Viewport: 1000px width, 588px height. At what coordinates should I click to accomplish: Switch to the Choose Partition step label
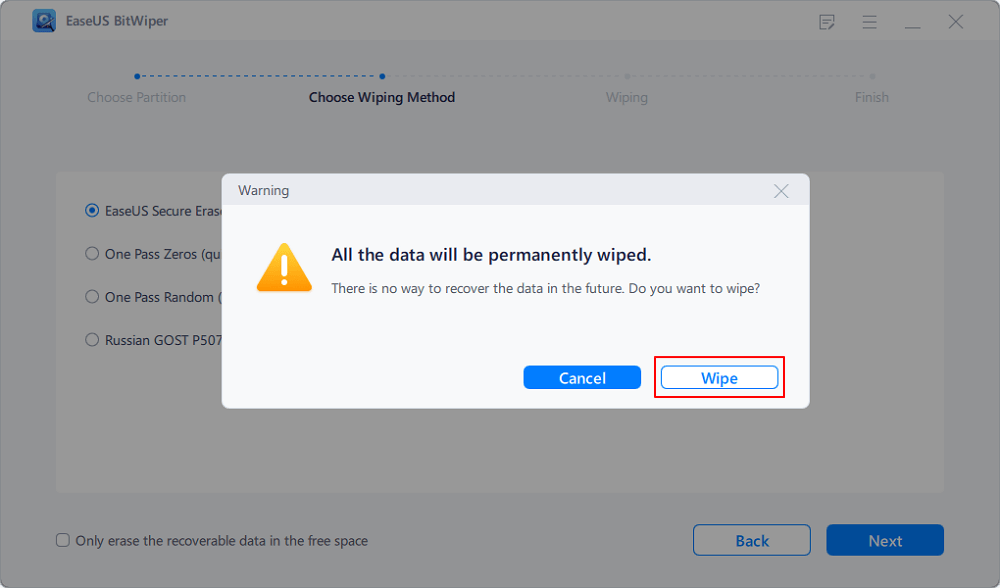137,97
